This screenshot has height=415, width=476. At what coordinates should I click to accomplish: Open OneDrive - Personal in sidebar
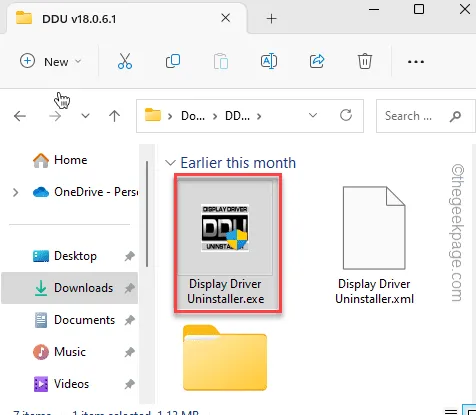pos(86,192)
